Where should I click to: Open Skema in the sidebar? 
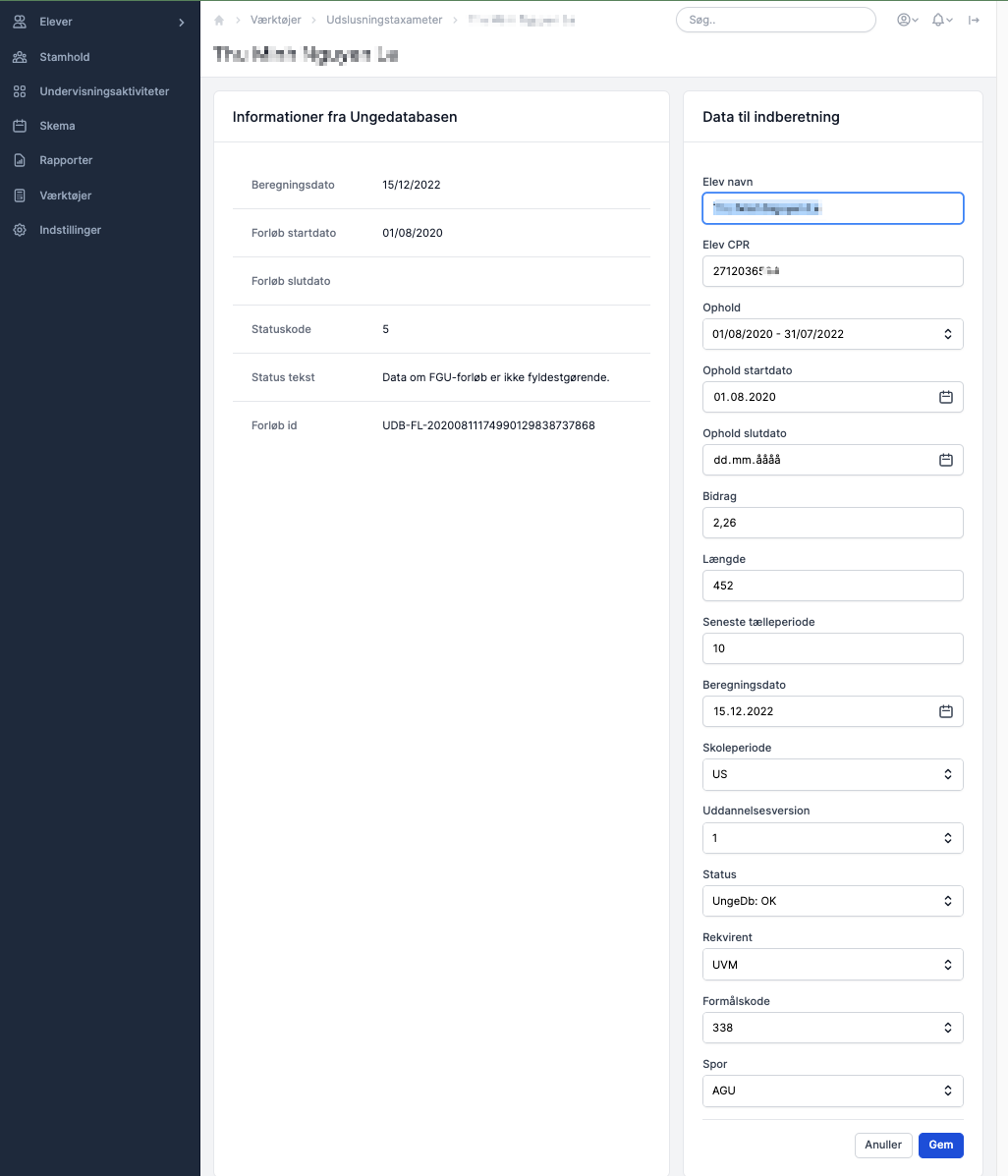(57, 126)
